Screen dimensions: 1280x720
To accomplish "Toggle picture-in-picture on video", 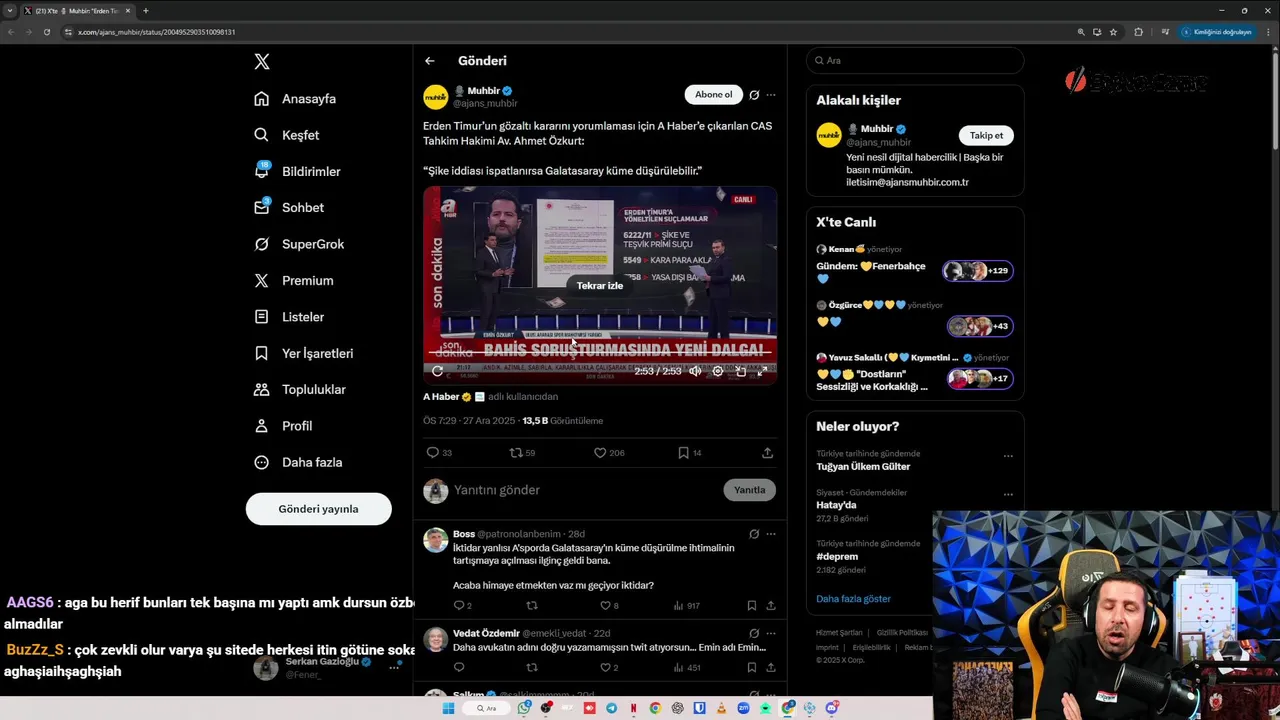I will (740, 371).
